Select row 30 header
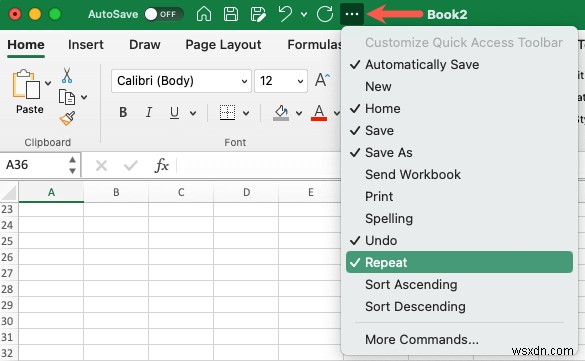Viewport: 585px width, 361px height. (9, 321)
